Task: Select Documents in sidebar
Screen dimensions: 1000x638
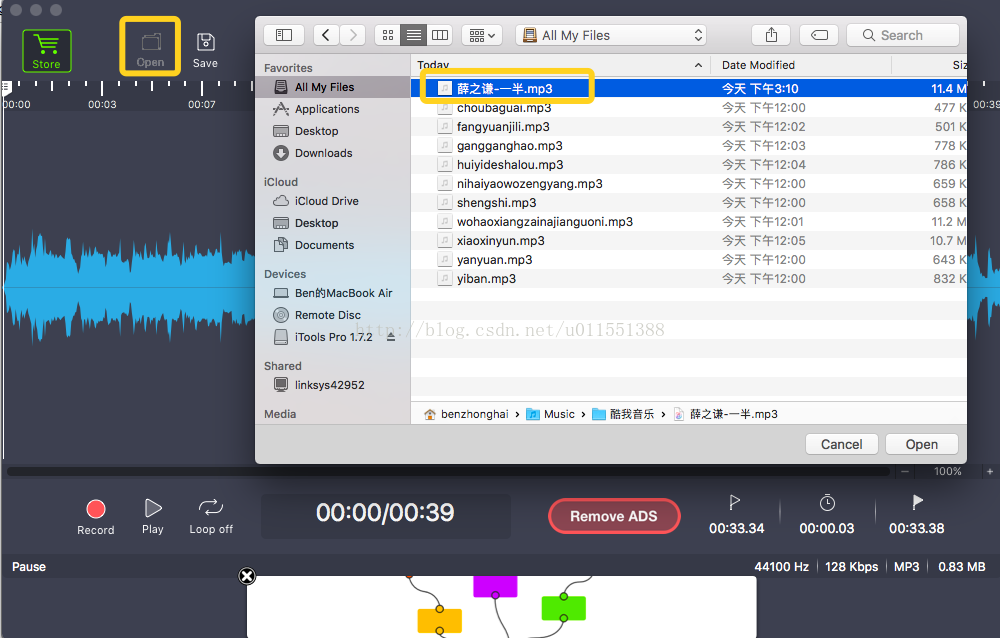Action: 333,245
